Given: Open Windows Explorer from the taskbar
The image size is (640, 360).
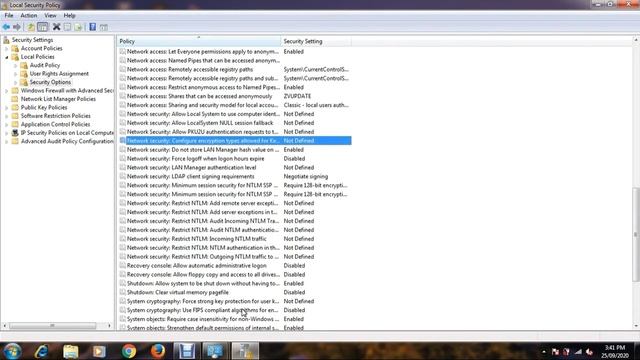Looking at the screenshot, I should tap(71, 351).
